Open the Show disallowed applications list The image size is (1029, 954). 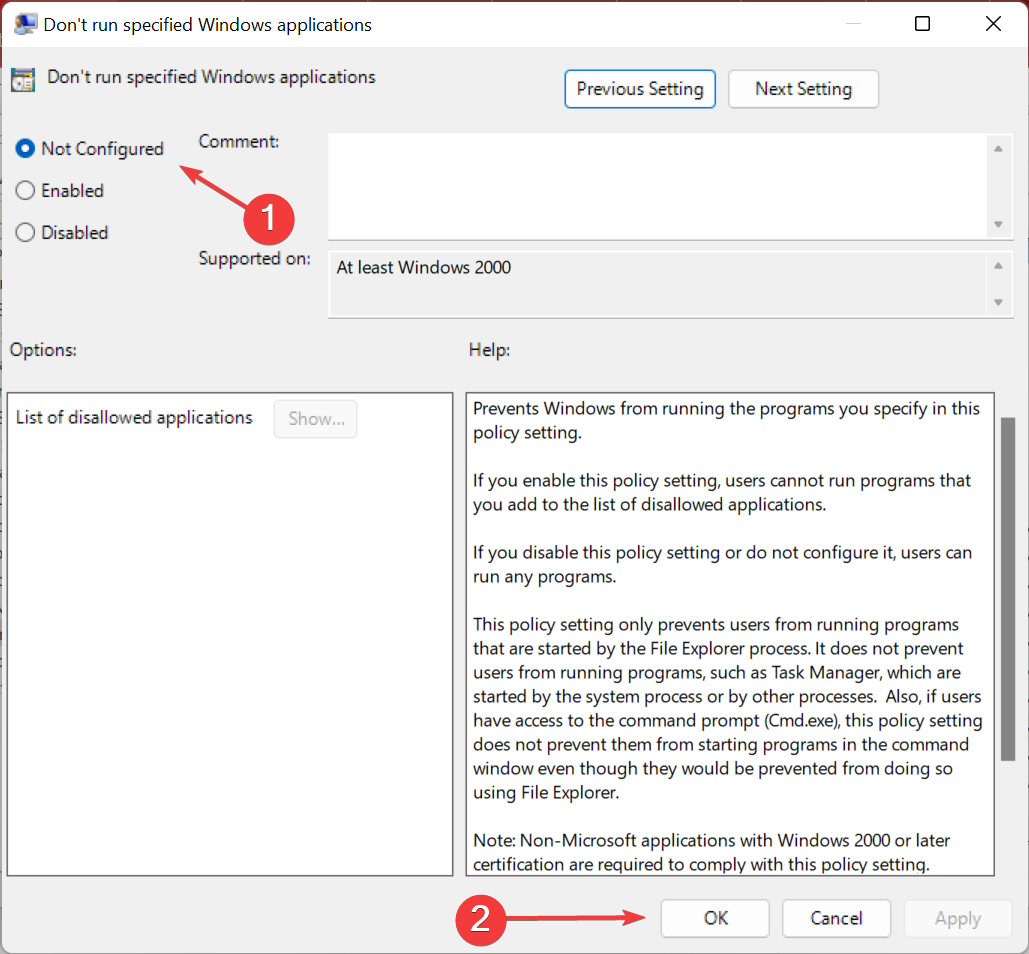pos(316,419)
